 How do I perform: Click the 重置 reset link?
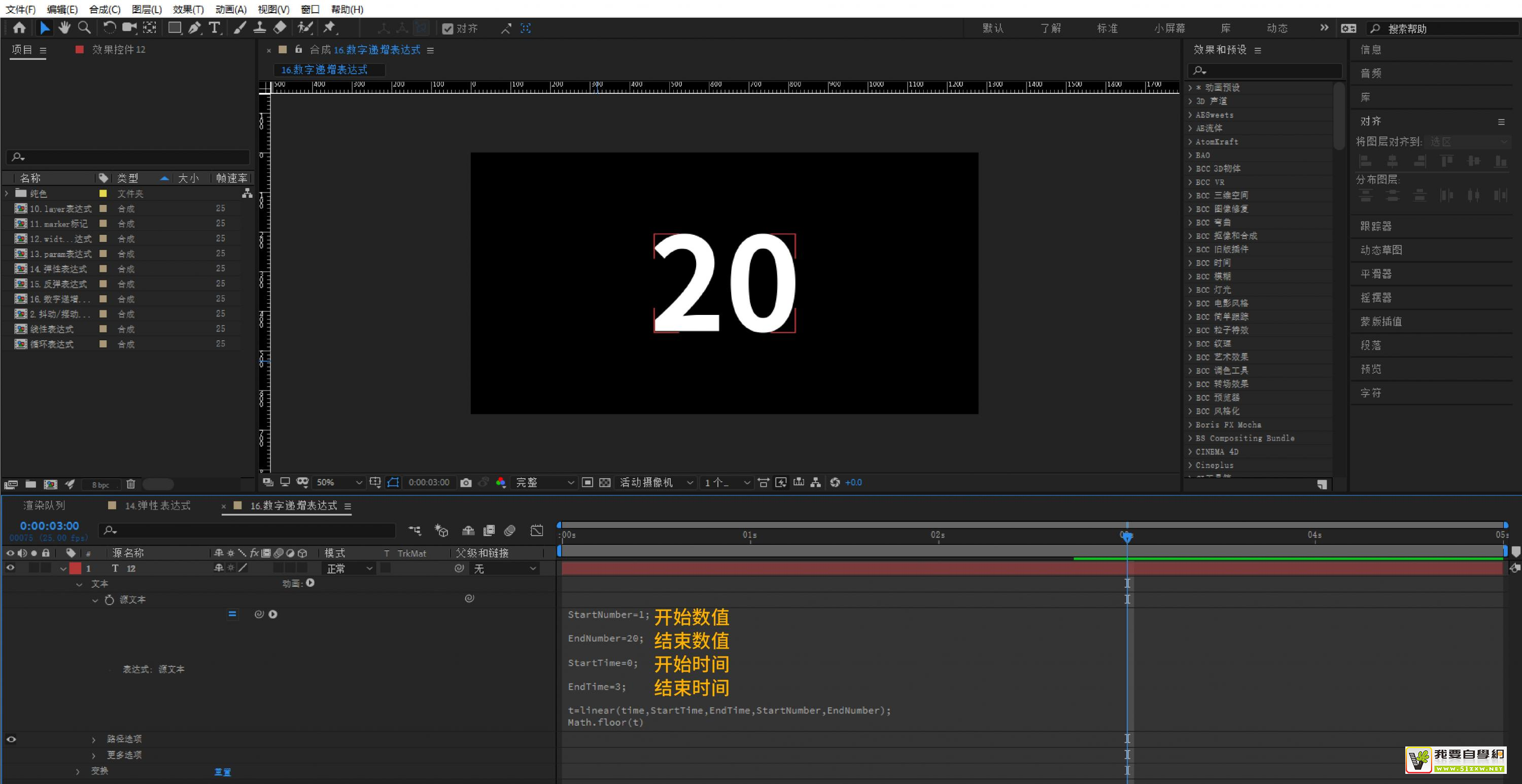(x=222, y=772)
